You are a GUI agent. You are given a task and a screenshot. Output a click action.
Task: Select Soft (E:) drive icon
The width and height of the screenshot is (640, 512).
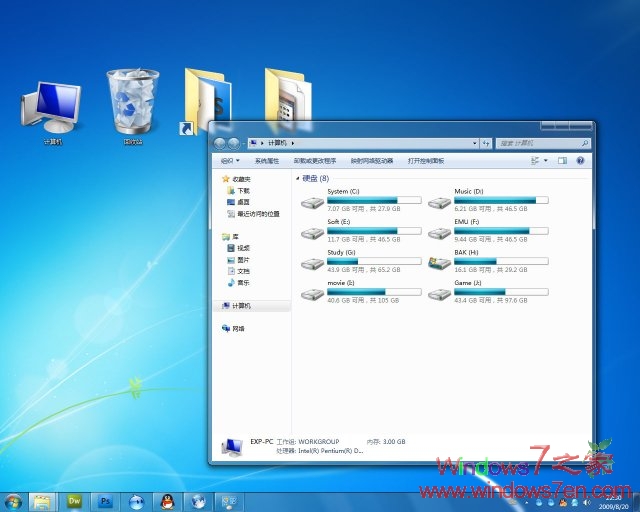point(312,234)
